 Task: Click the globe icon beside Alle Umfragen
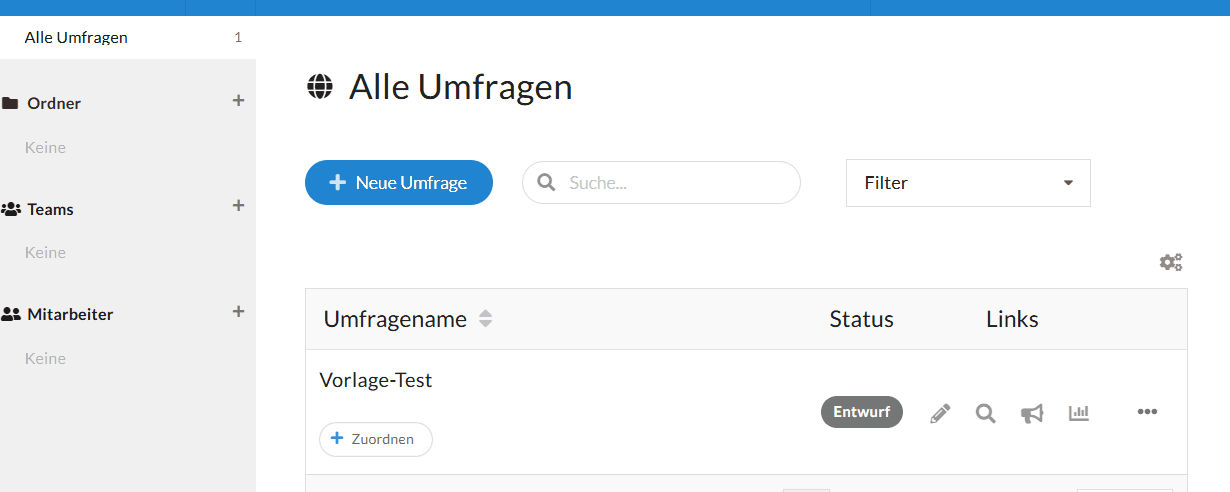pos(319,87)
